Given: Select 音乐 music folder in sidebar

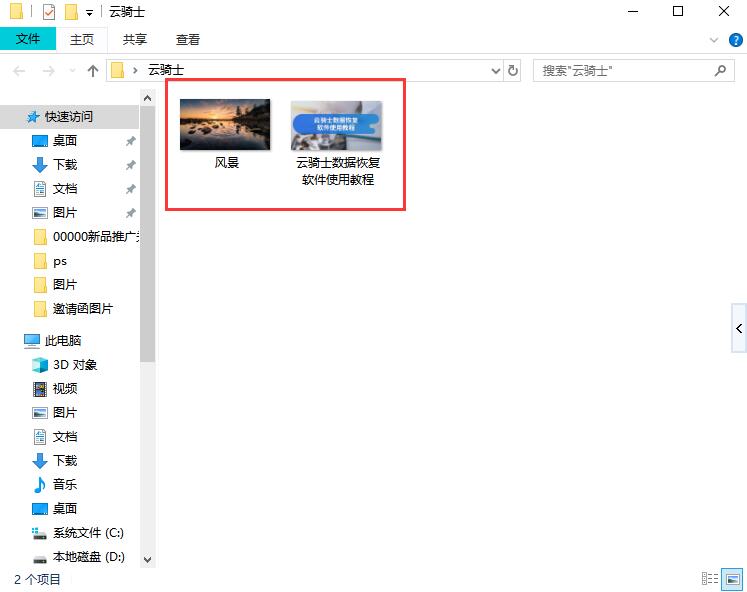Looking at the screenshot, I should click(65, 485).
